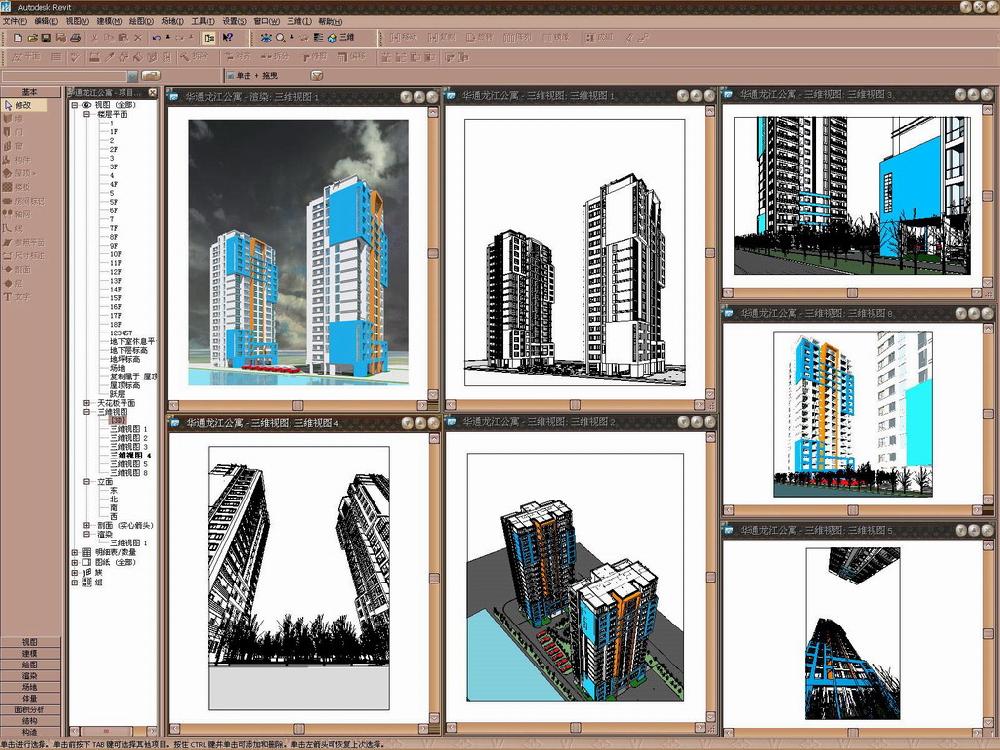The image size is (1000, 750).
Task: Click the Undo arrow icon
Action: pyautogui.click(x=156, y=38)
